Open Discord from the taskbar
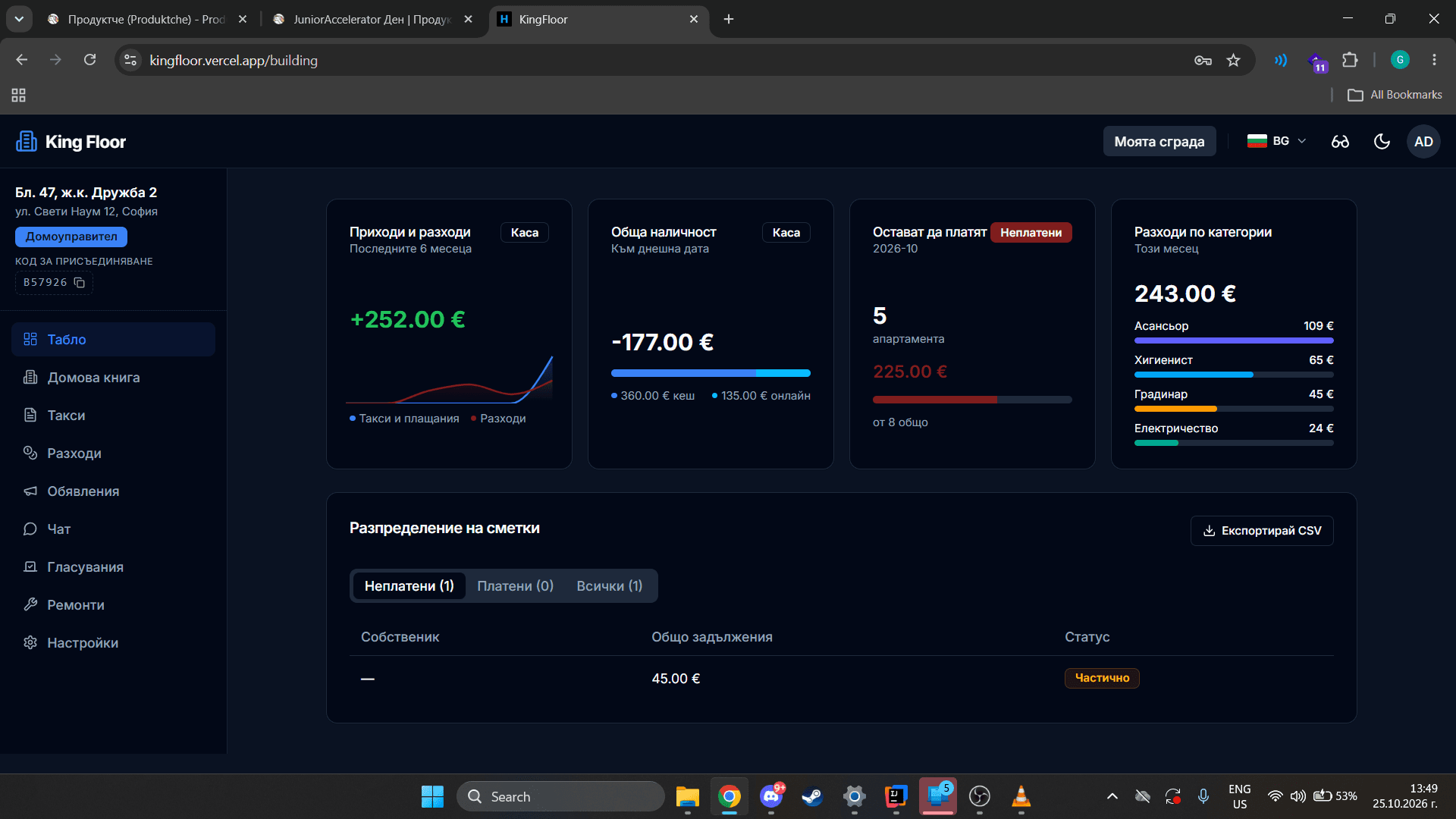Screen dimensions: 1456x819 tap(771, 796)
